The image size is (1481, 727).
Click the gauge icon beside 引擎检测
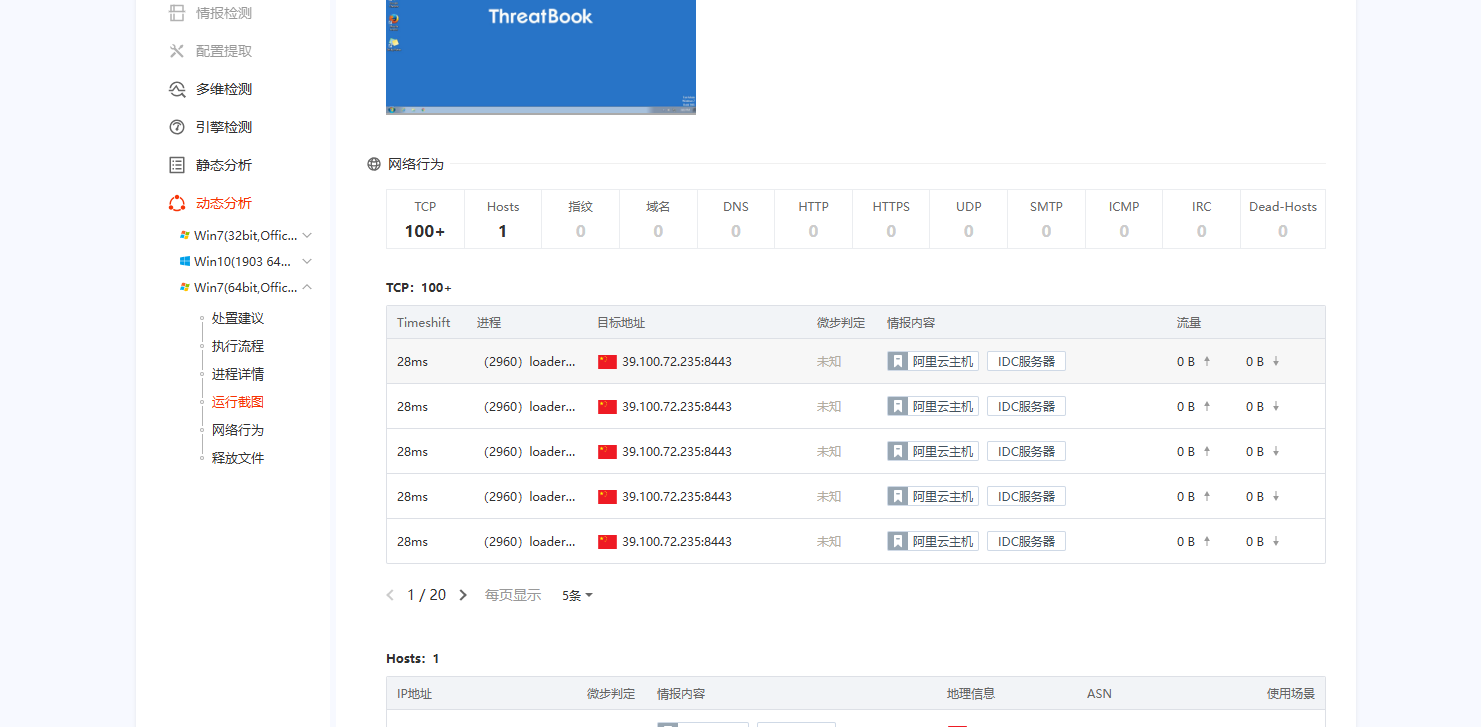coord(177,127)
